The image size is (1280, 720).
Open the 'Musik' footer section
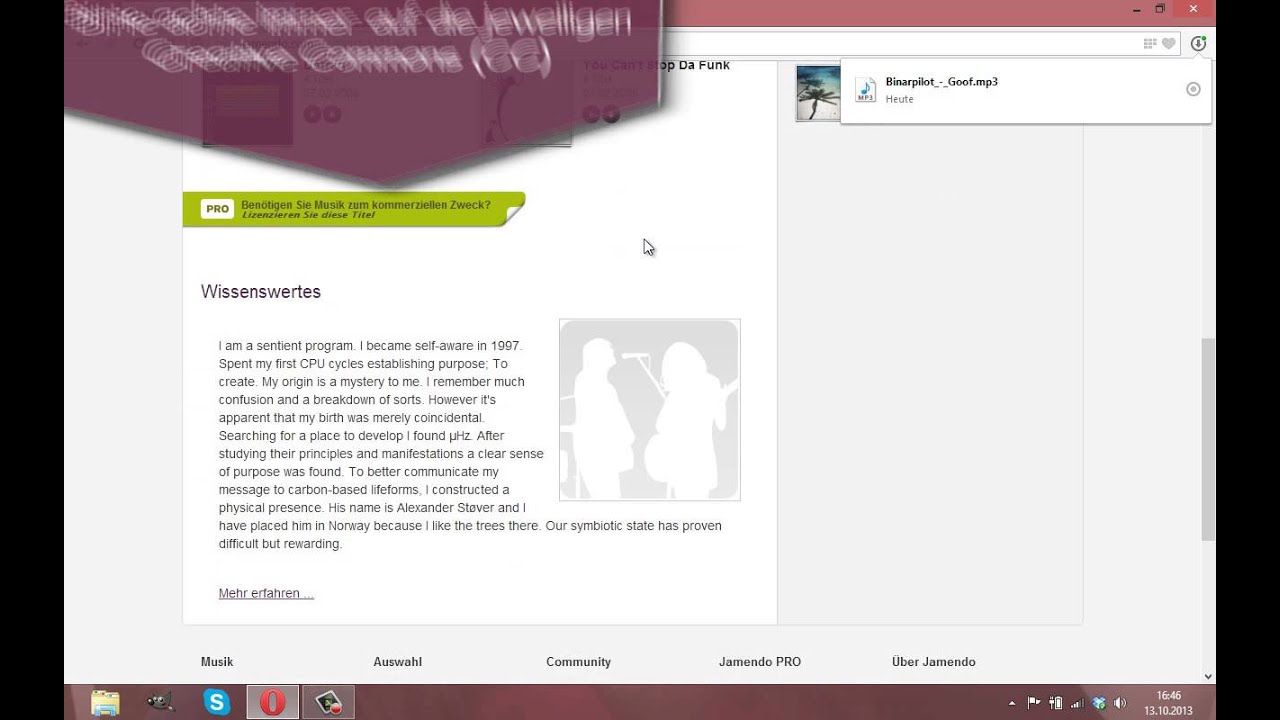(x=217, y=662)
